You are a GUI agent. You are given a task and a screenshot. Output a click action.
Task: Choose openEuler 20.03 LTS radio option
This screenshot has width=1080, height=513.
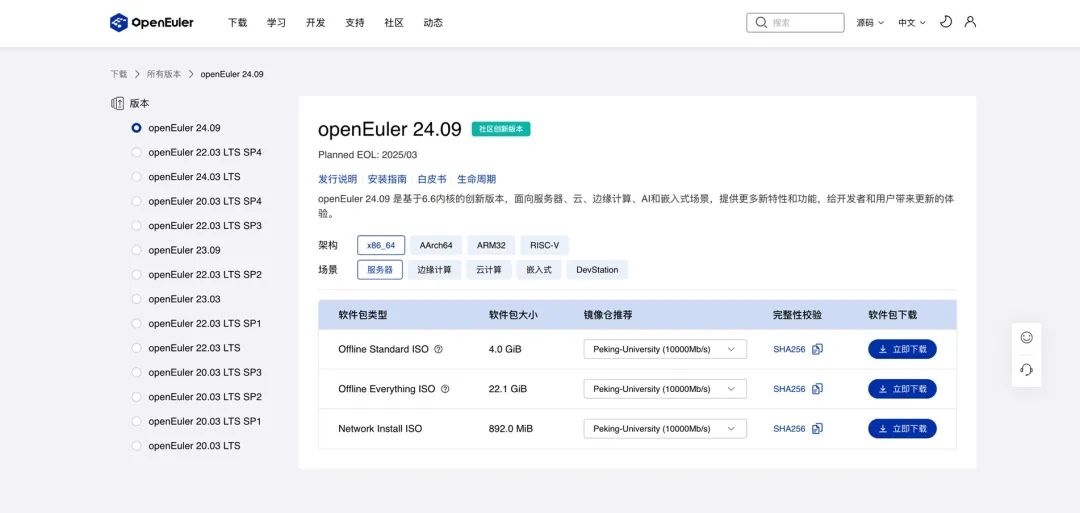(137, 446)
